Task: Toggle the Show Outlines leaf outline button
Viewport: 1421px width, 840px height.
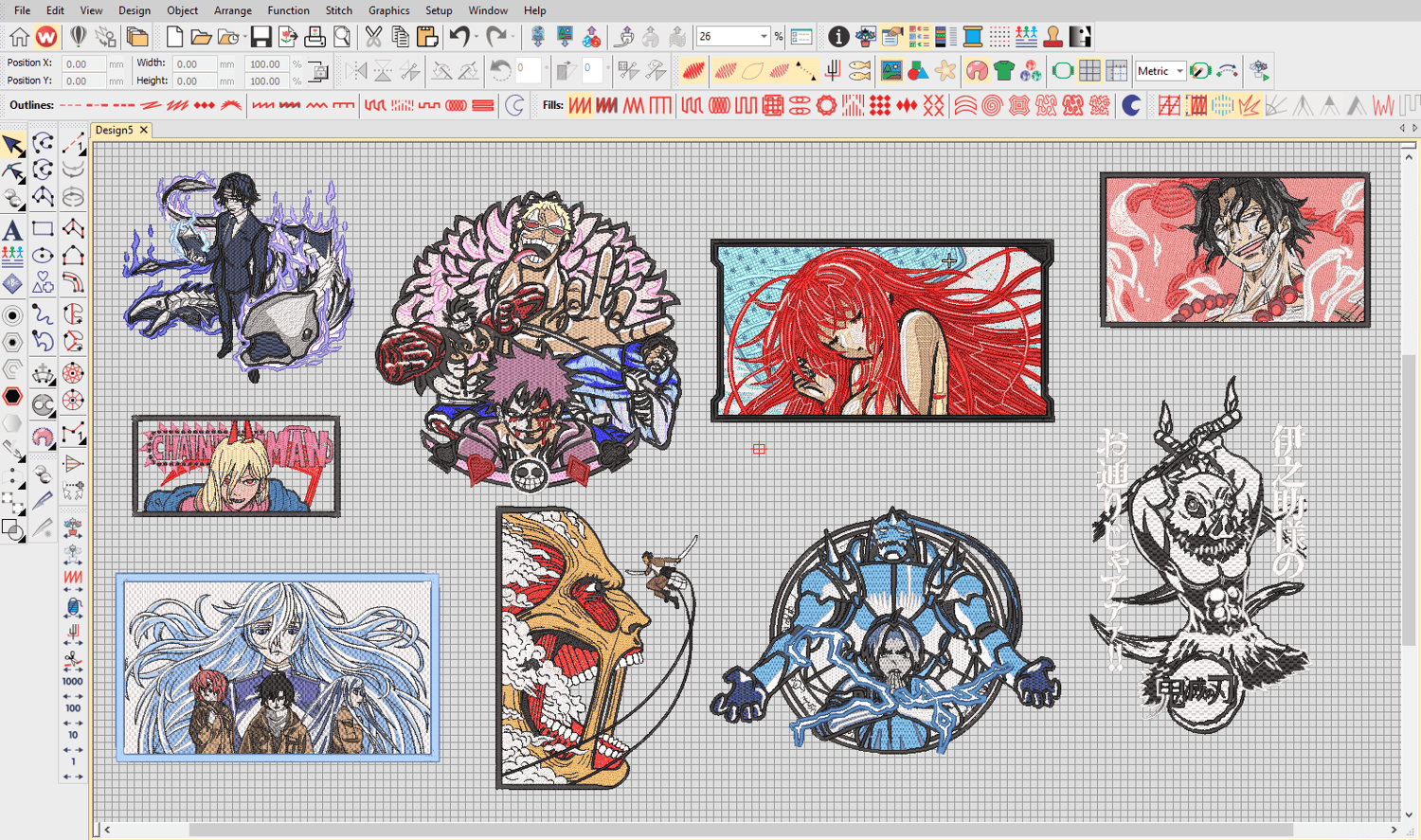Action: click(x=753, y=71)
